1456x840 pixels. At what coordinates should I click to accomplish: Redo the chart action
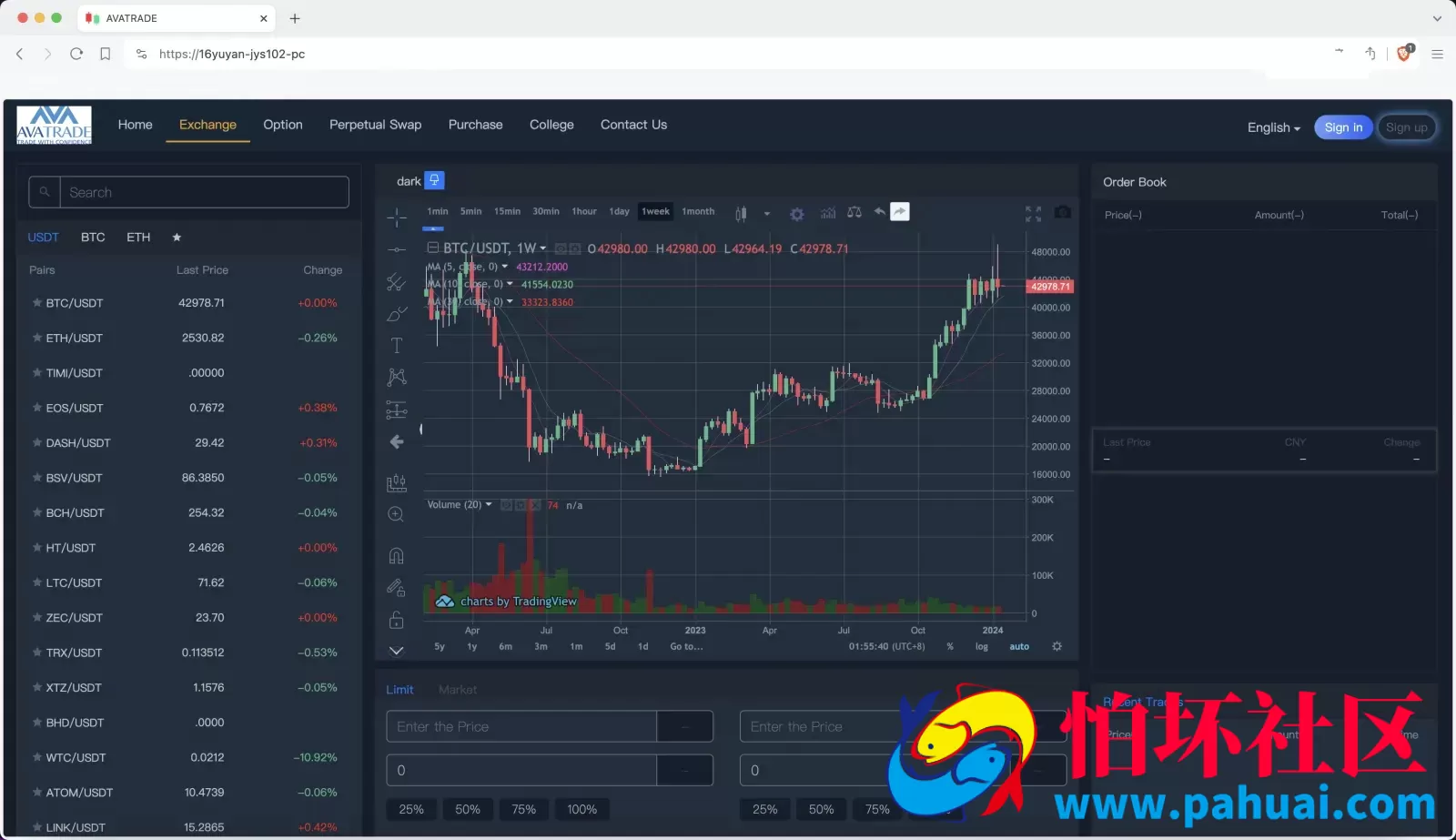click(x=899, y=212)
